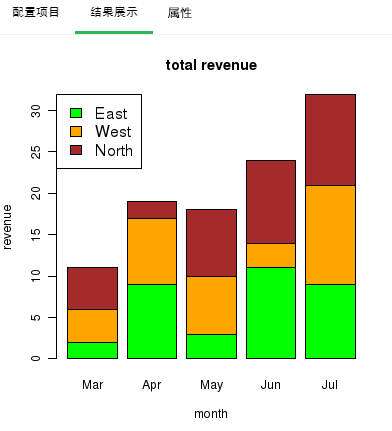Click the East legend label
The width and height of the screenshot is (392, 431).
pos(111,113)
